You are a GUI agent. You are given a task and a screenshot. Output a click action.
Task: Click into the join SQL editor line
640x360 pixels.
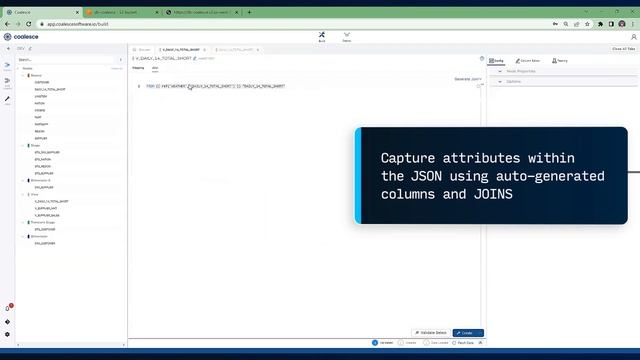(x=216, y=86)
